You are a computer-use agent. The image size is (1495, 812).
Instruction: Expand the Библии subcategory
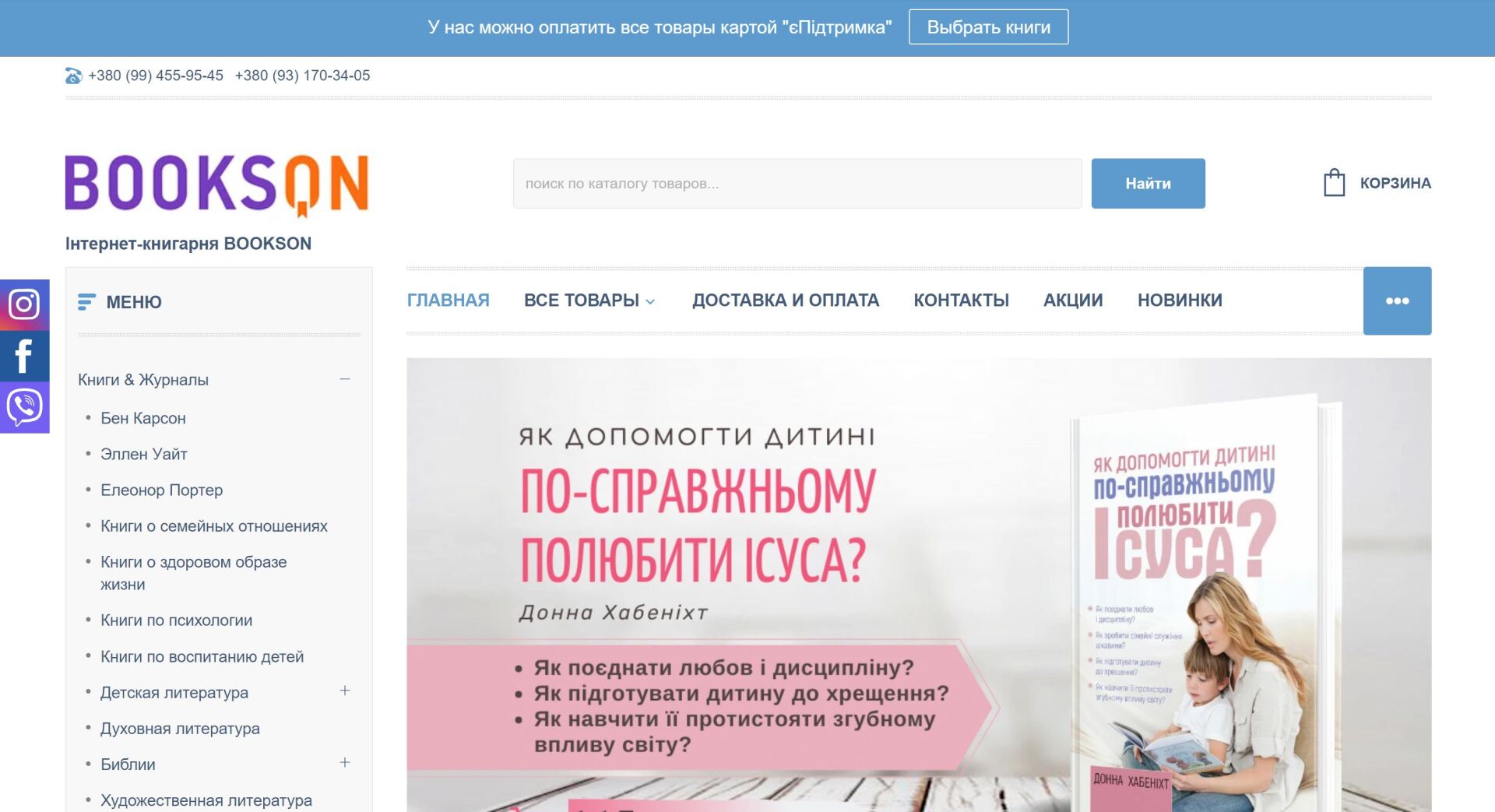point(345,762)
